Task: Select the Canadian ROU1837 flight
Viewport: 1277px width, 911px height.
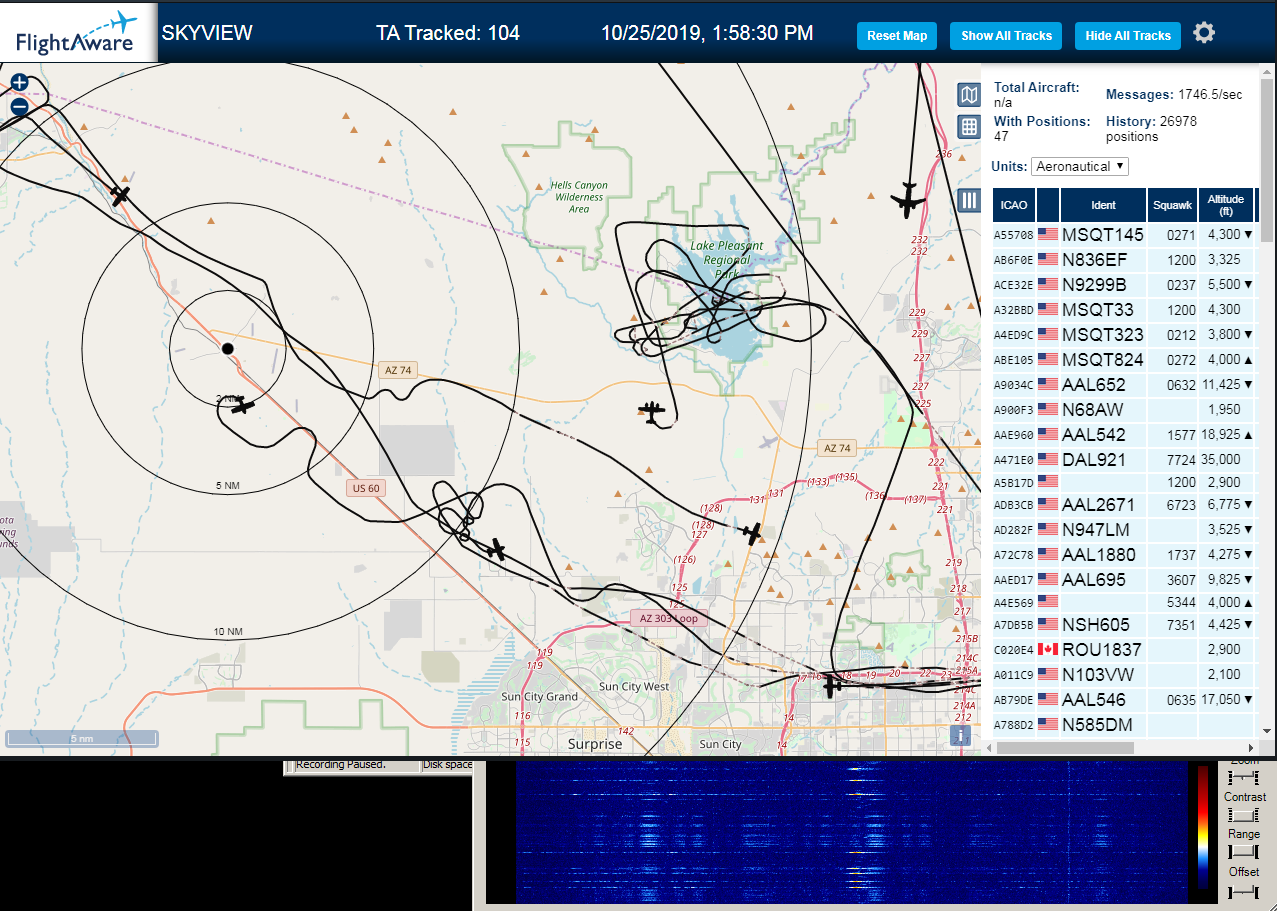Action: (x=1124, y=650)
